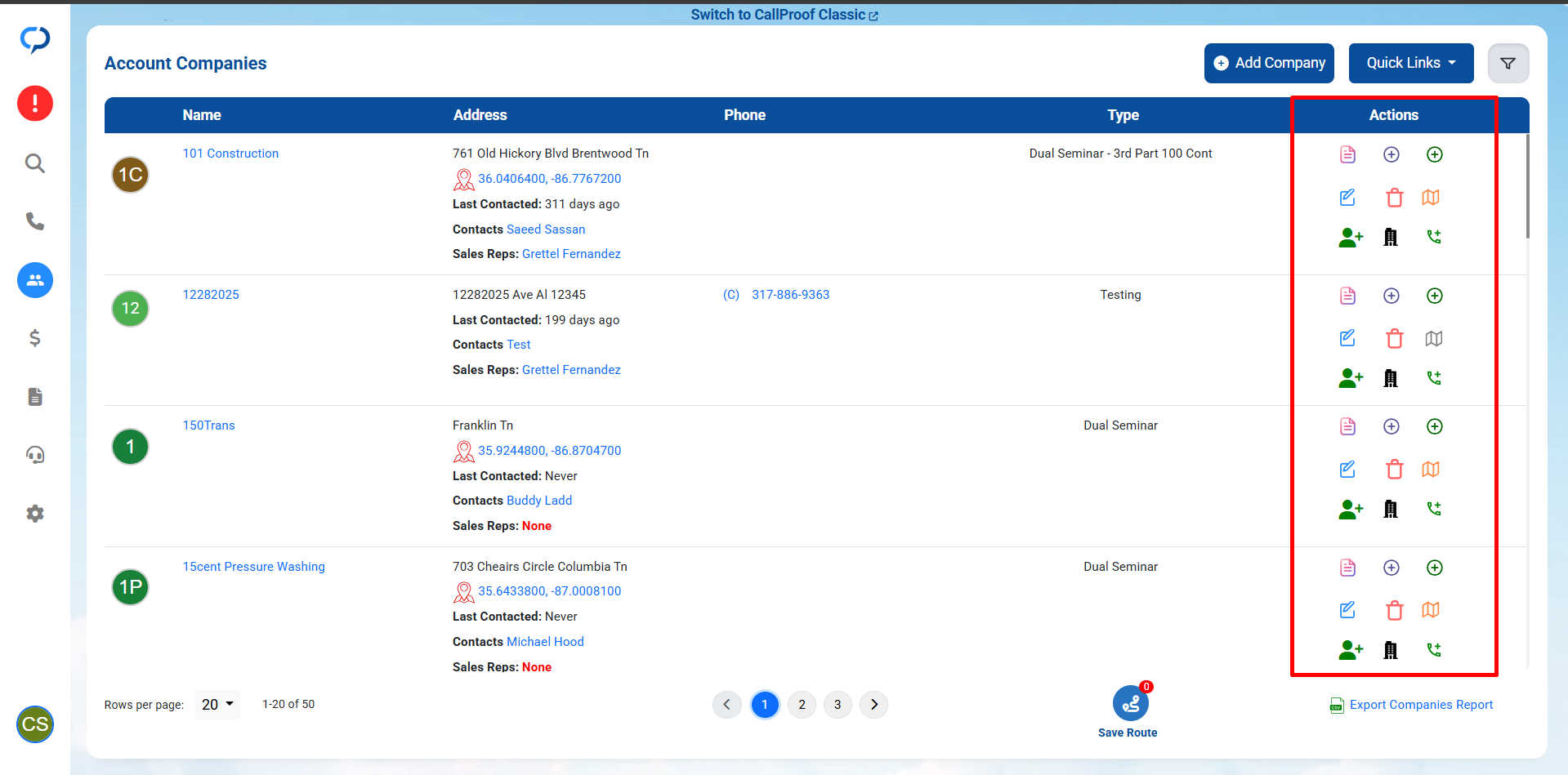Click the gray map icon for 12282025
The height and width of the screenshot is (775, 1568).
click(1434, 338)
